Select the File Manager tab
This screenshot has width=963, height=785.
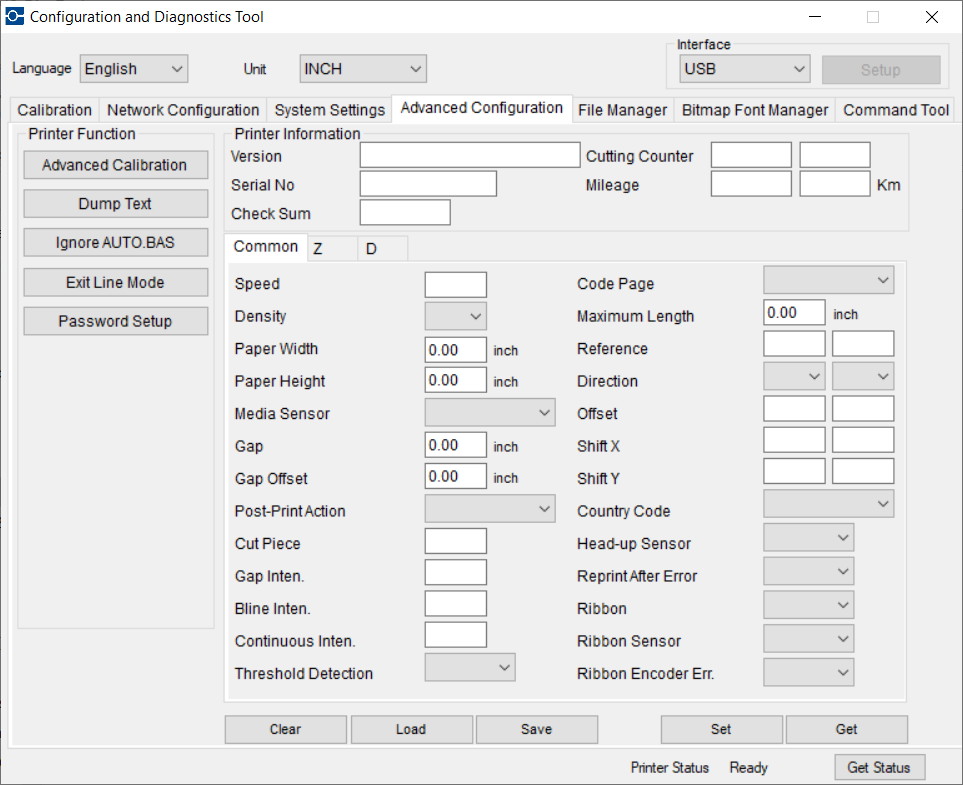pyautogui.click(x=622, y=110)
